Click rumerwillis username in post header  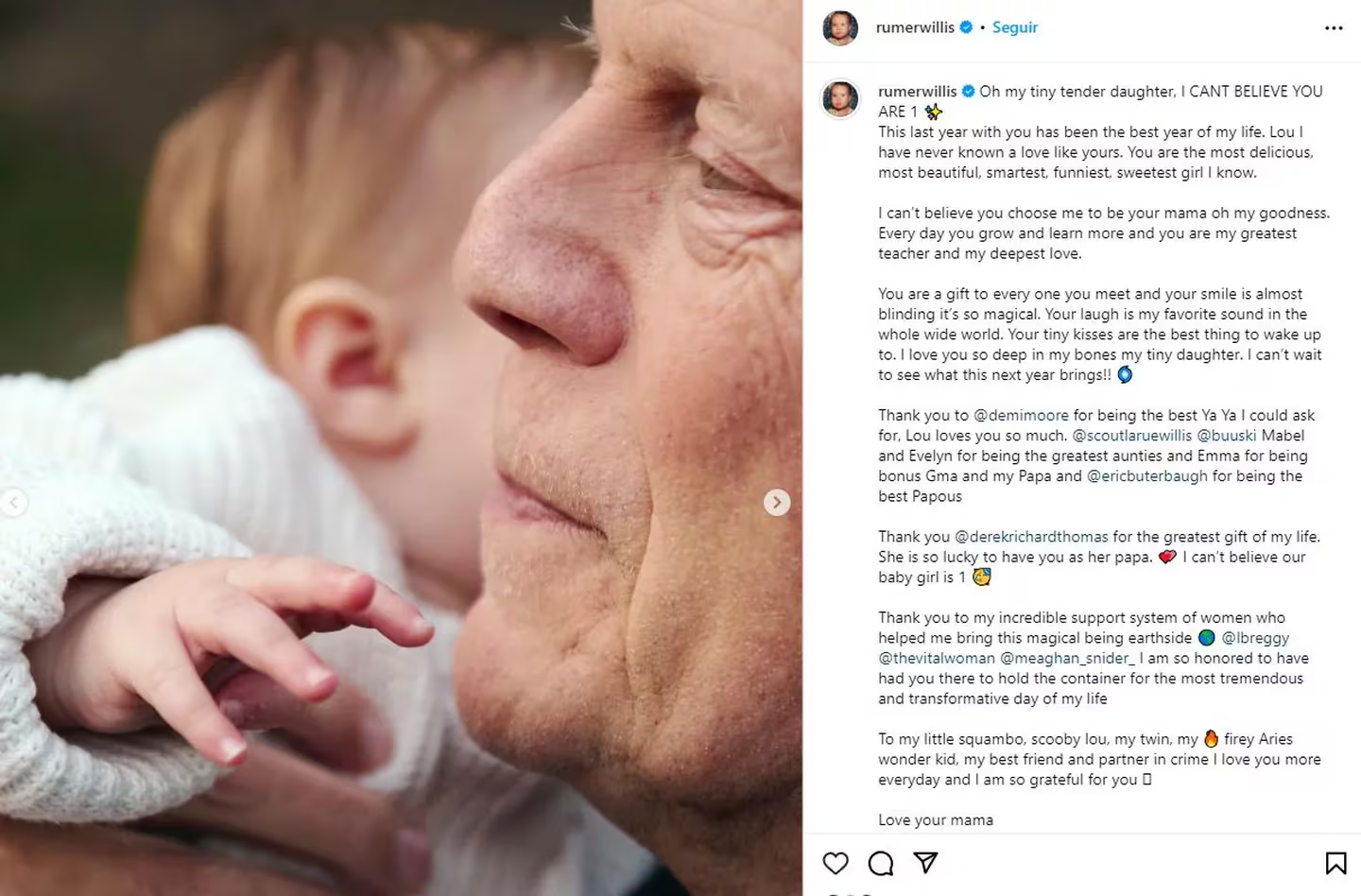click(x=915, y=27)
